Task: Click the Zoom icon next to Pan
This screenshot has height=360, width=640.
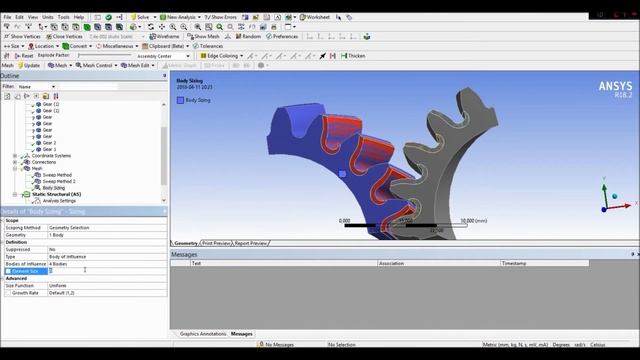Action: tap(173, 27)
